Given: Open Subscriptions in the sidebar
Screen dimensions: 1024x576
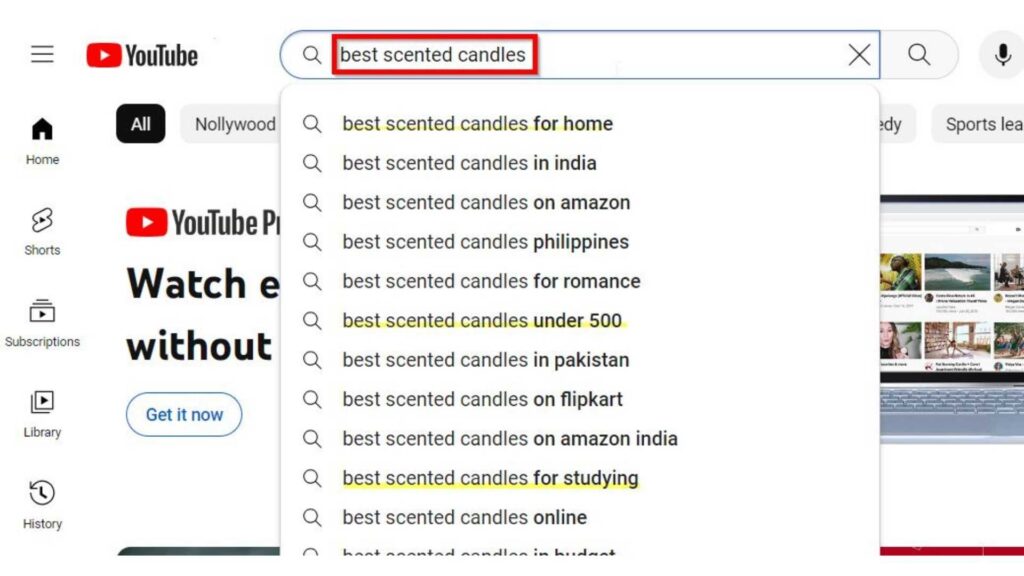Looking at the screenshot, I should point(42,323).
